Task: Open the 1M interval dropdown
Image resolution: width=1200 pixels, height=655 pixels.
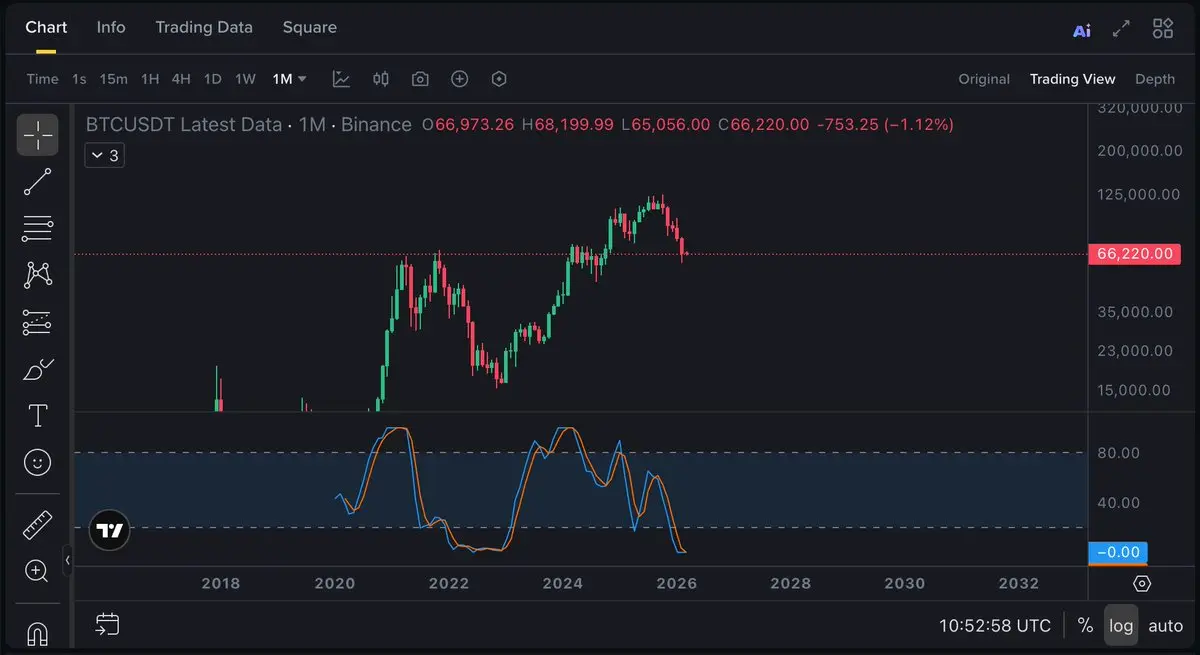Action: point(290,79)
